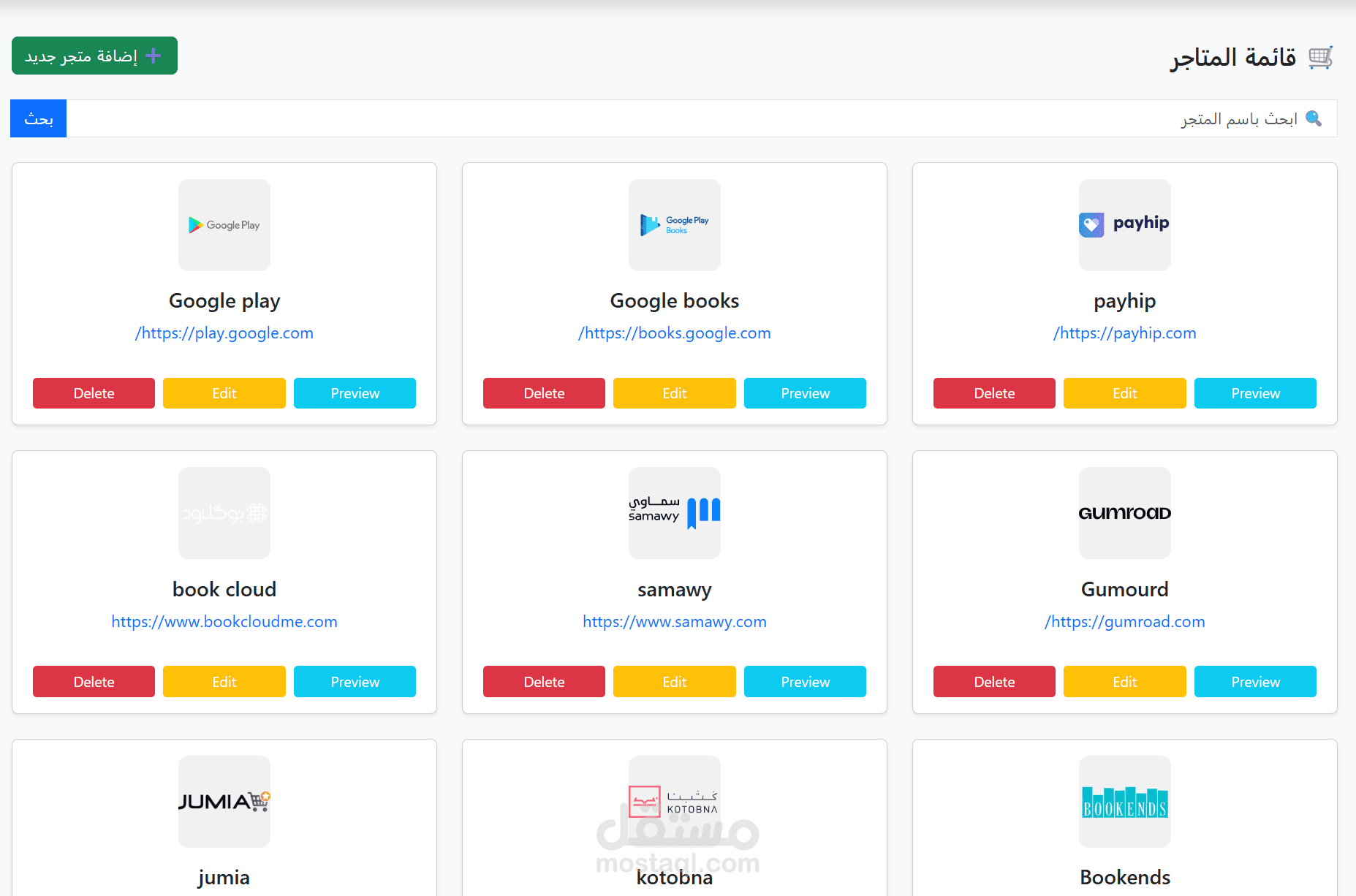Click the plus icon on add store button

click(x=154, y=56)
